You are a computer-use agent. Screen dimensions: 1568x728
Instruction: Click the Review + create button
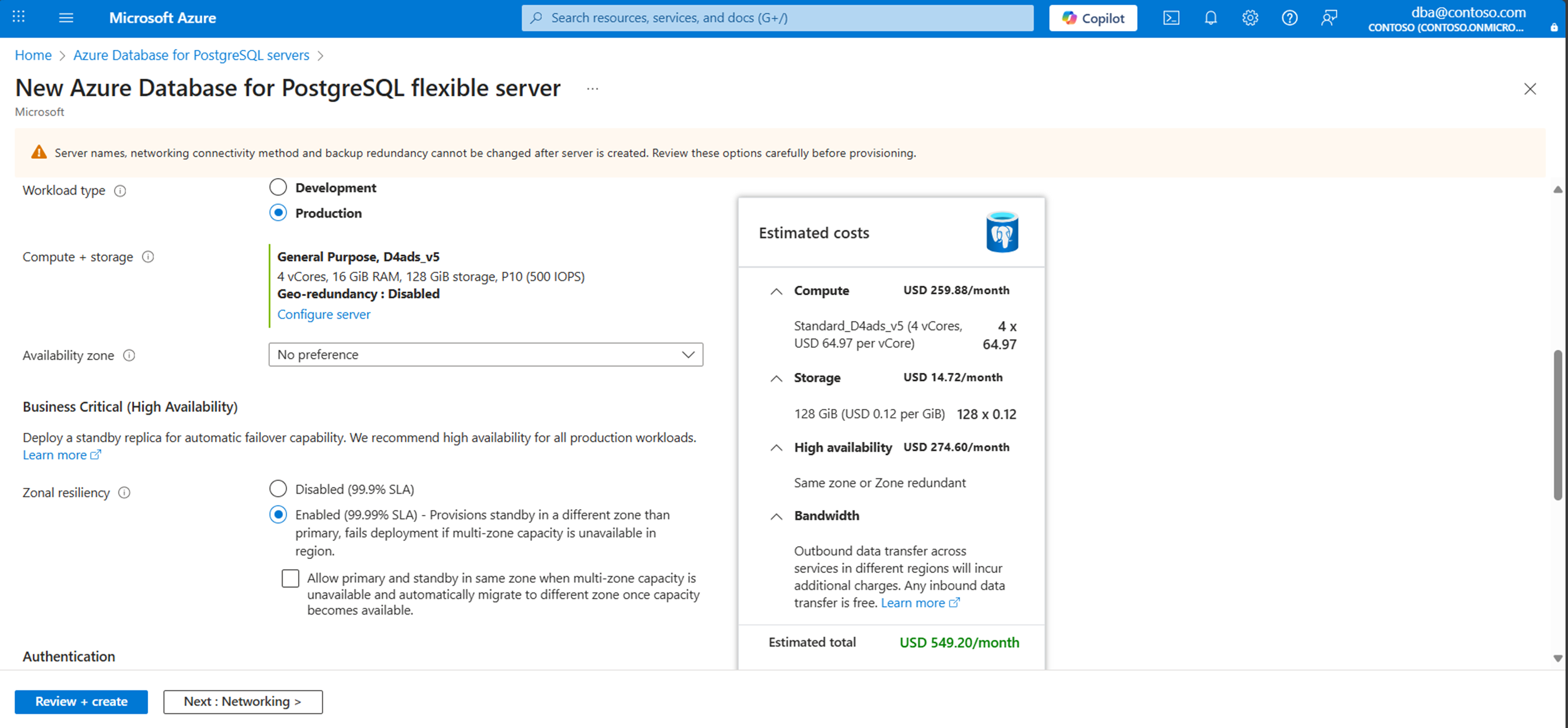click(81, 701)
